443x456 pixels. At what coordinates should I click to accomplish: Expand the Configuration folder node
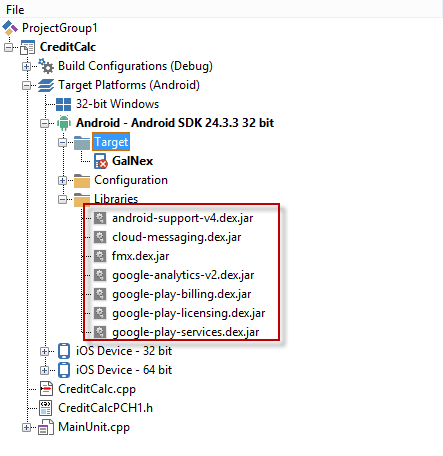tap(62, 181)
